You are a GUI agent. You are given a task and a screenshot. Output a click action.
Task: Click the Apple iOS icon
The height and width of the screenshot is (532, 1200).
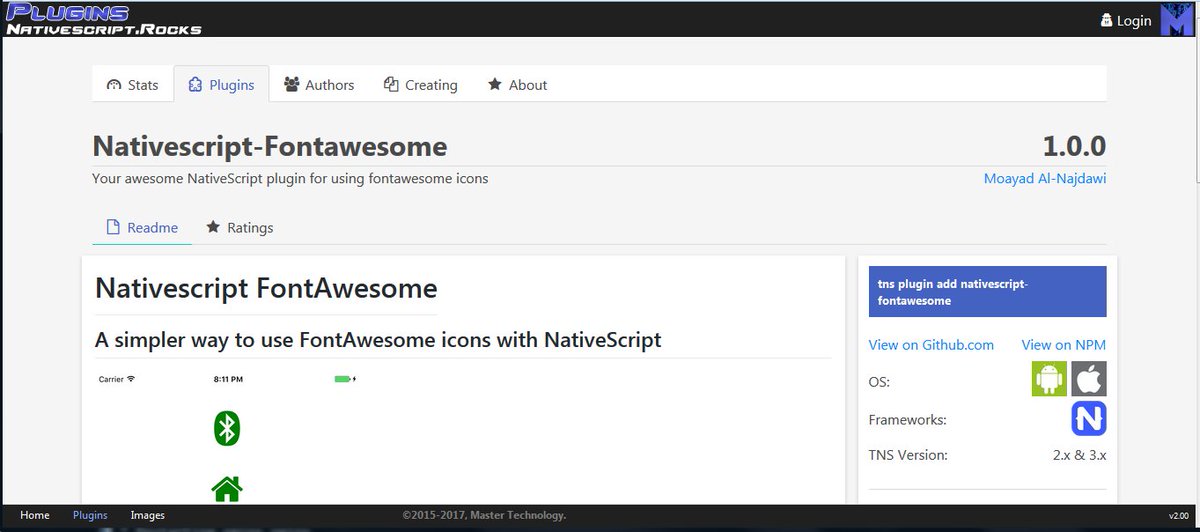[1089, 380]
